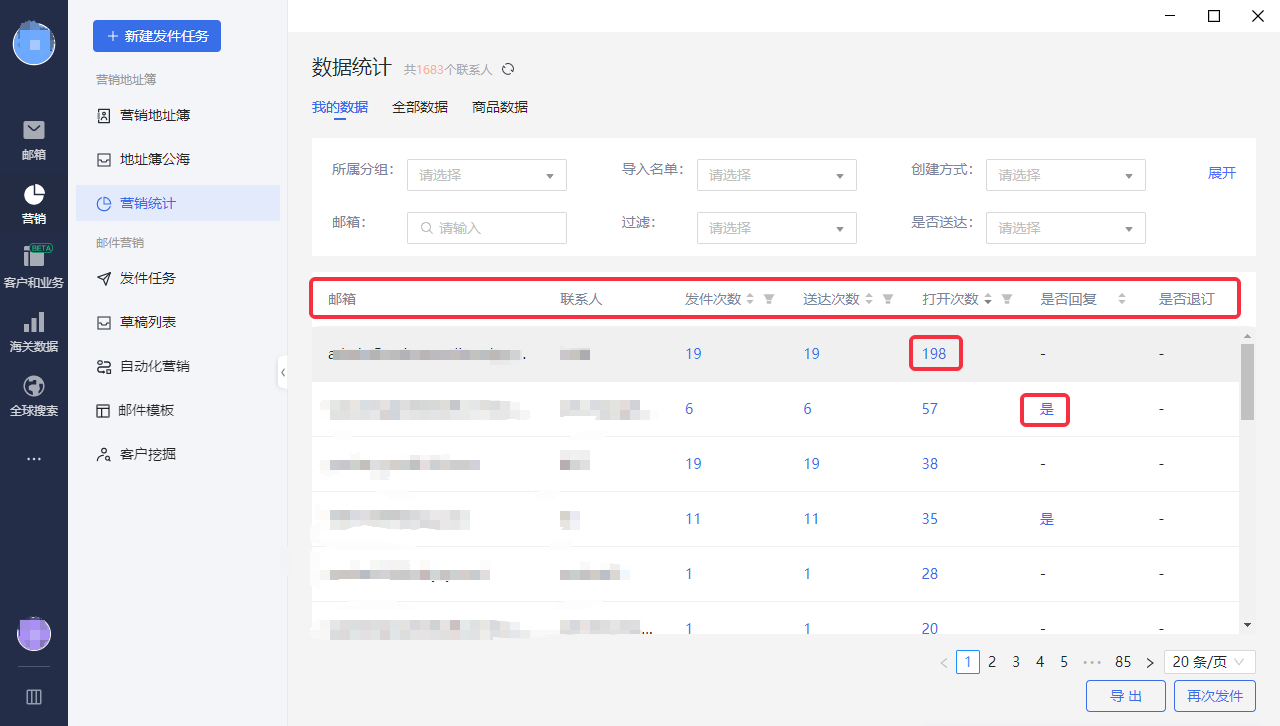Open the 所属分组 dropdown
This screenshot has width=1280, height=726.
(x=487, y=175)
